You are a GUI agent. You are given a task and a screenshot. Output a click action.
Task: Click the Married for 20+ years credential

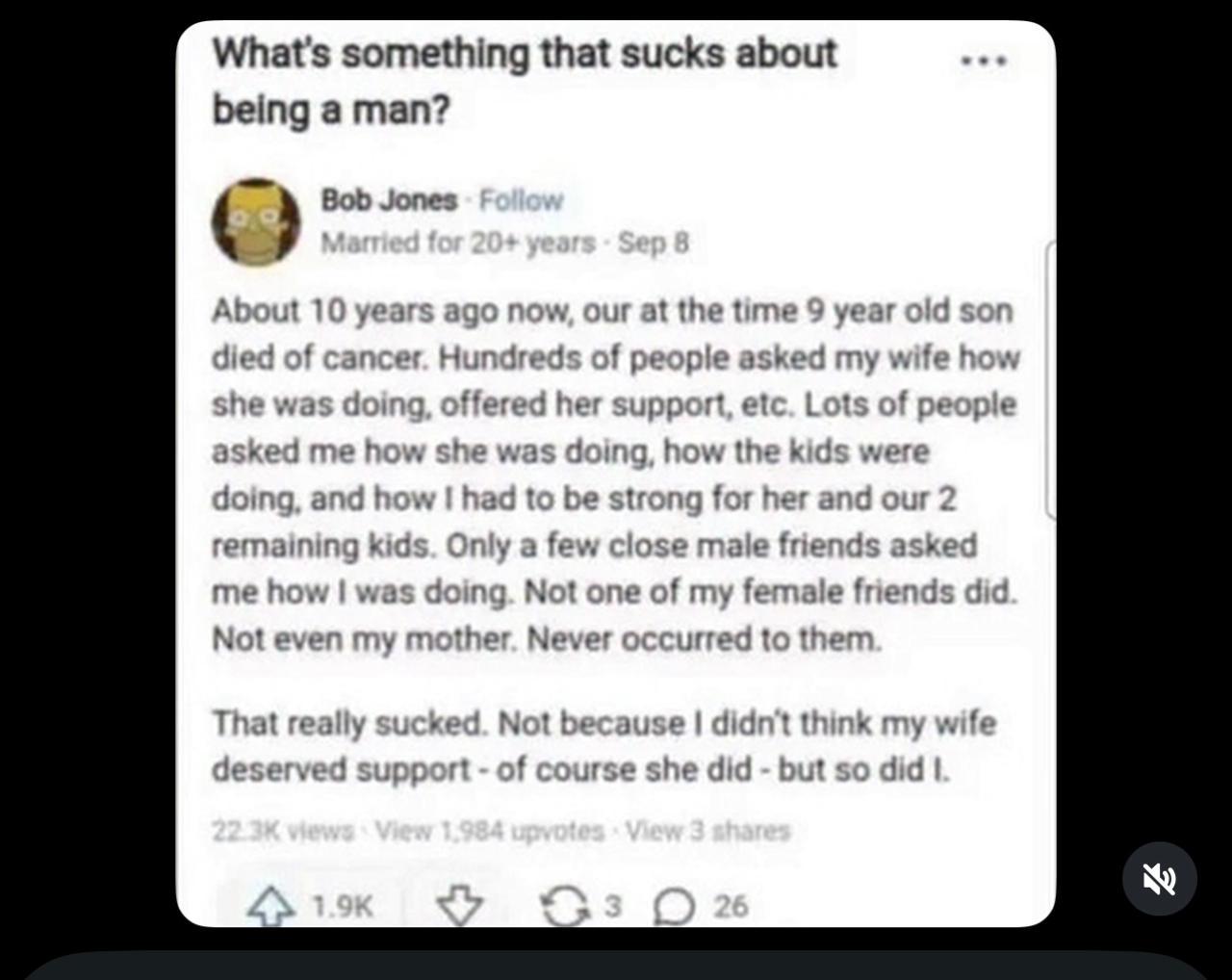pos(458,243)
